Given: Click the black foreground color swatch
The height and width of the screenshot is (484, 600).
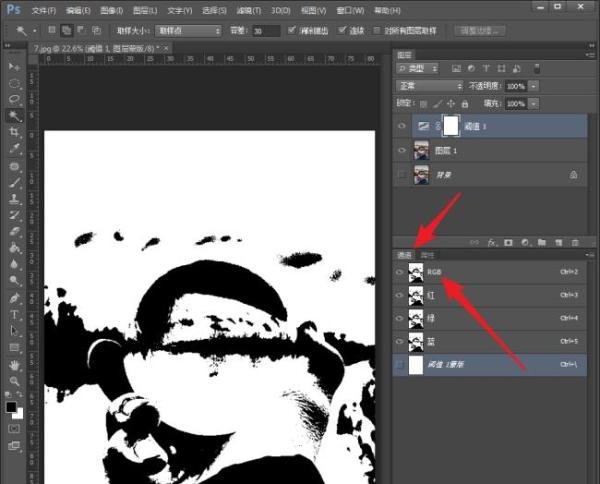Looking at the screenshot, I should [11, 407].
